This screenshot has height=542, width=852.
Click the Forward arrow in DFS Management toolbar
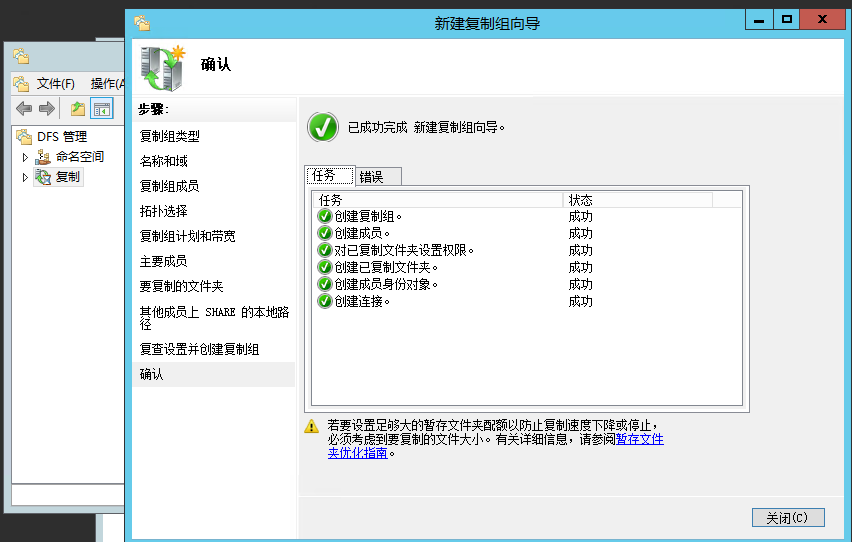[47, 109]
